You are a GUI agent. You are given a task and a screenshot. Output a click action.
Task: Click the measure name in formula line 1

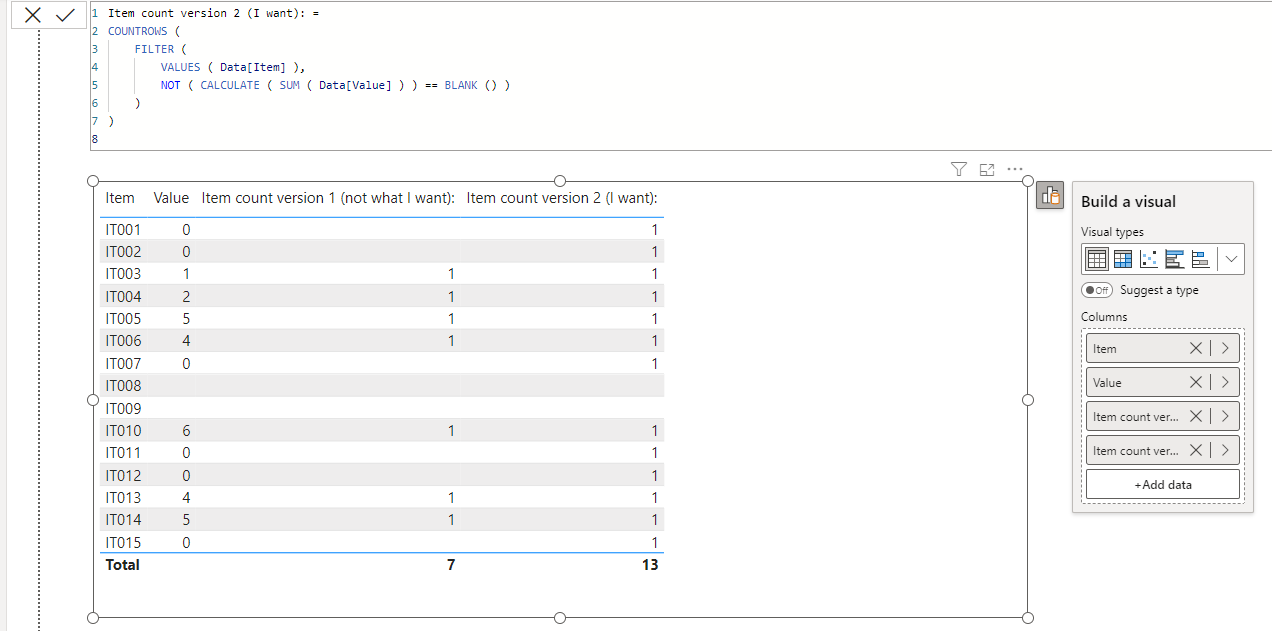(208, 13)
